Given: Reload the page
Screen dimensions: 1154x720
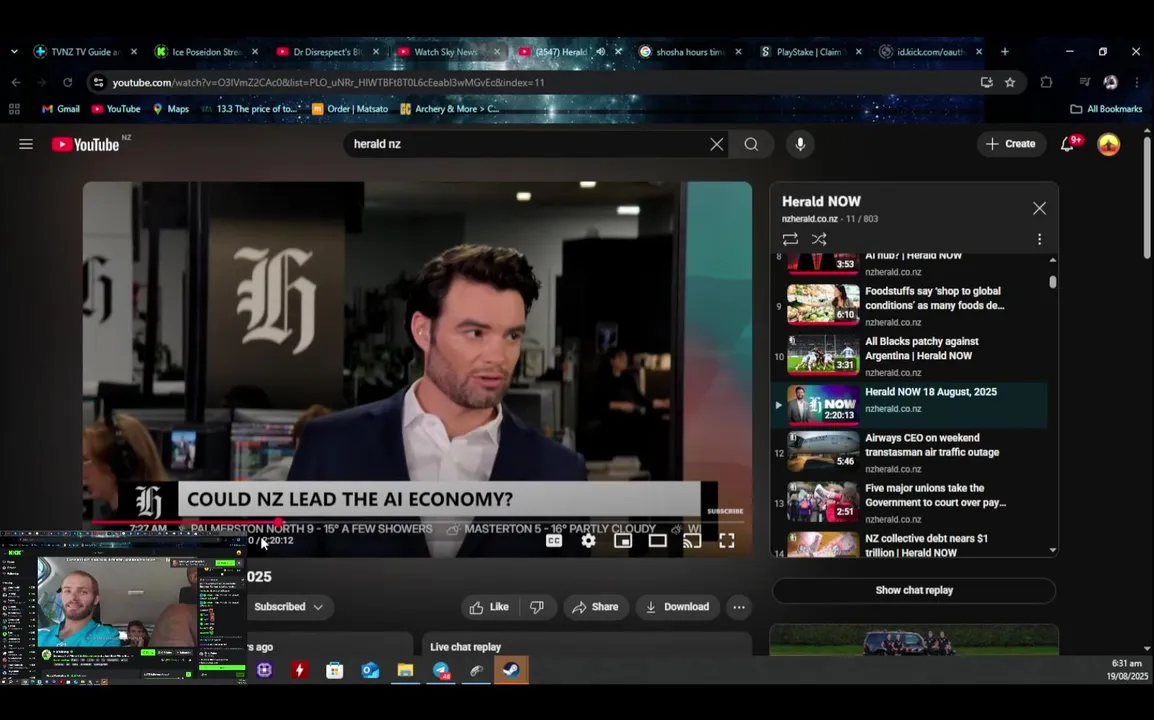Looking at the screenshot, I should point(67,82).
